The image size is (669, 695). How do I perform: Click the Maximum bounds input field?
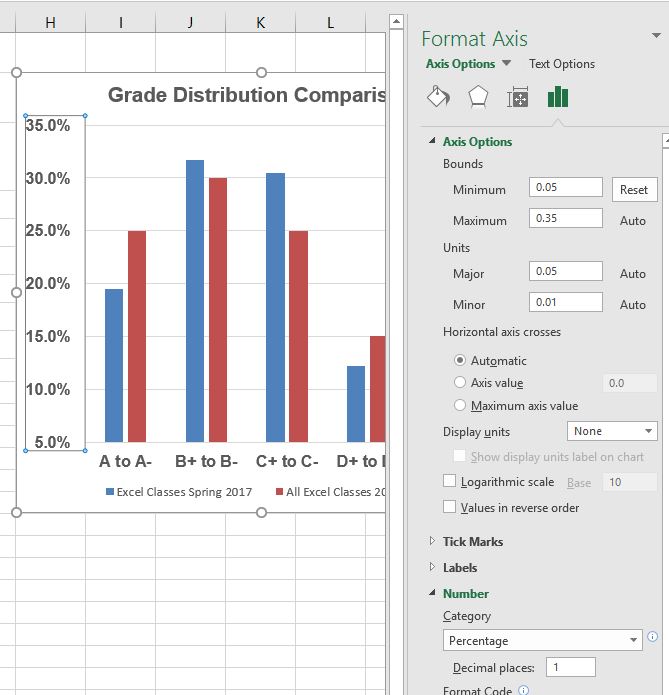[x=566, y=218]
